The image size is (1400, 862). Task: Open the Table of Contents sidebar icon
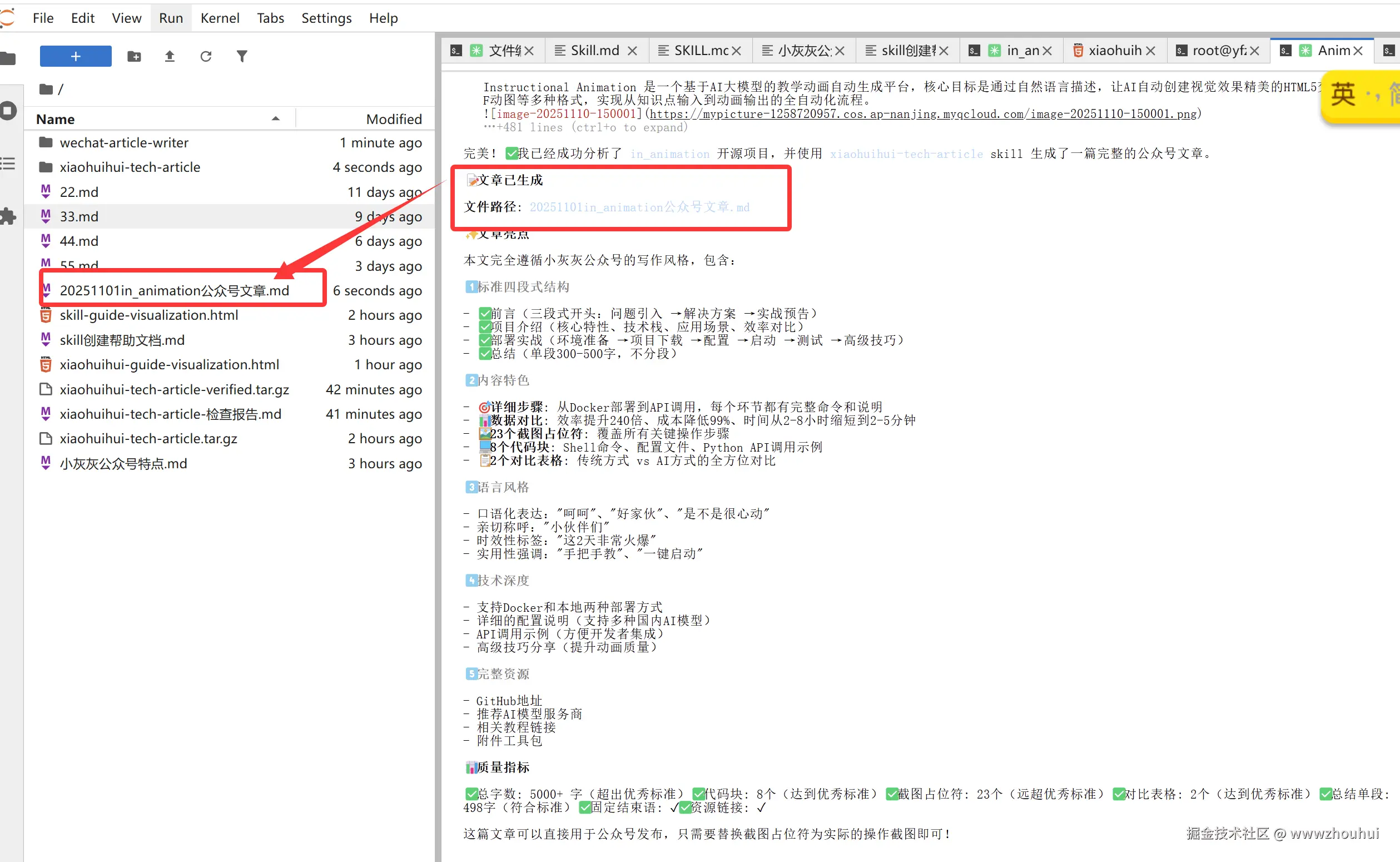click(x=8, y=164)
